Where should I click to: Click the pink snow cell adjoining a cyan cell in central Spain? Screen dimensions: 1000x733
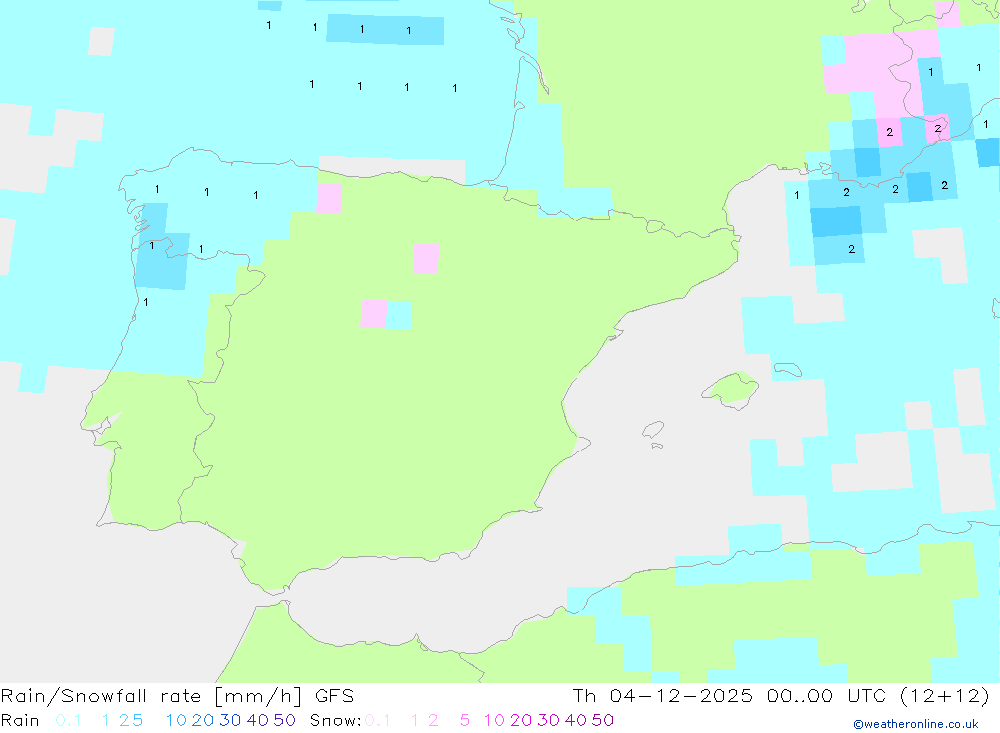coord(373,314)
